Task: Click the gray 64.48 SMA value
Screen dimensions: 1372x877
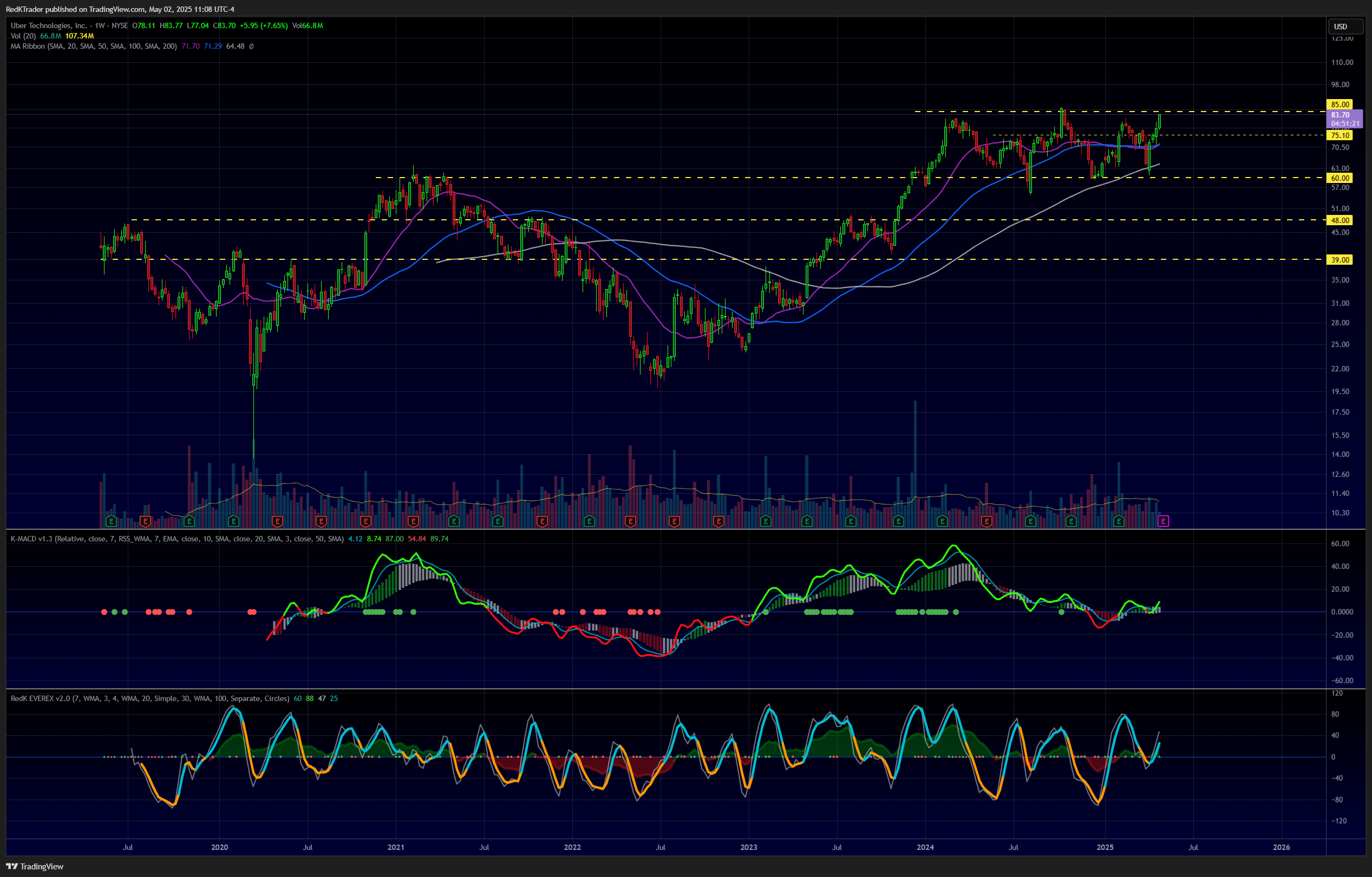Action: (x=236, y=46)
